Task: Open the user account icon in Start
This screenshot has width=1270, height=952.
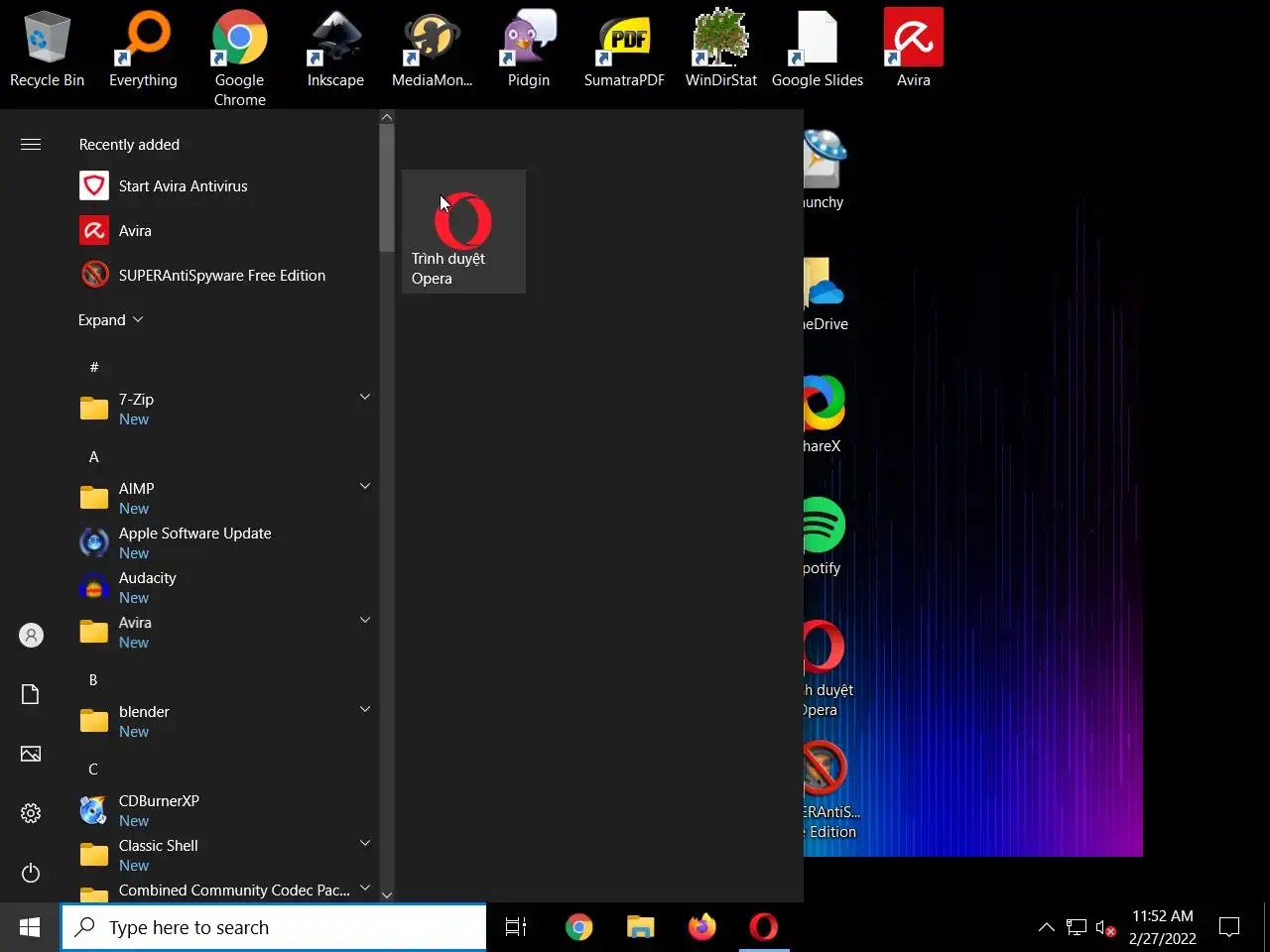Action: (31, 635)
